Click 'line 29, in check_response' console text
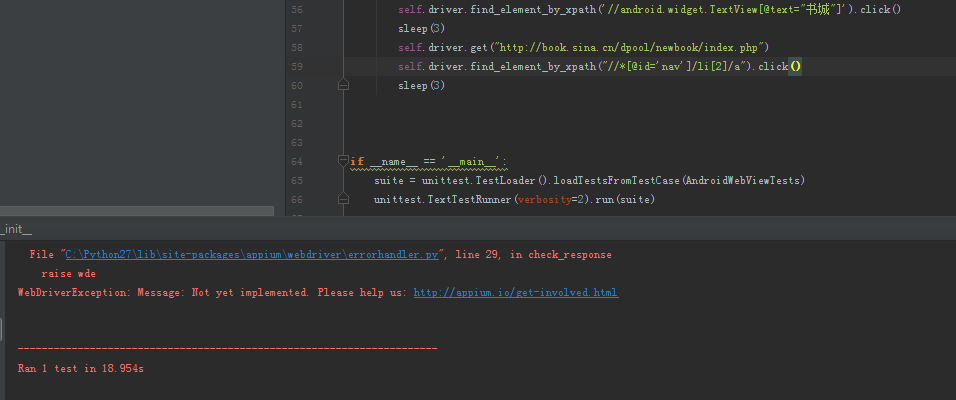Viewport: 956px width, 400px height. click(533, 255)
